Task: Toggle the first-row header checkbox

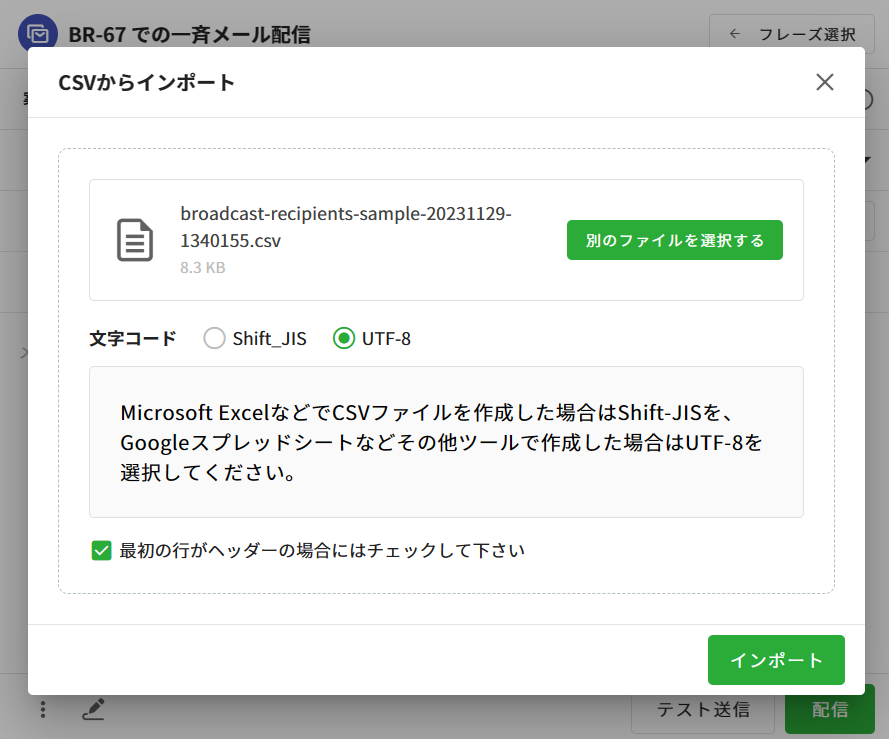Action: pyautogui.click(x=101, y=550)
